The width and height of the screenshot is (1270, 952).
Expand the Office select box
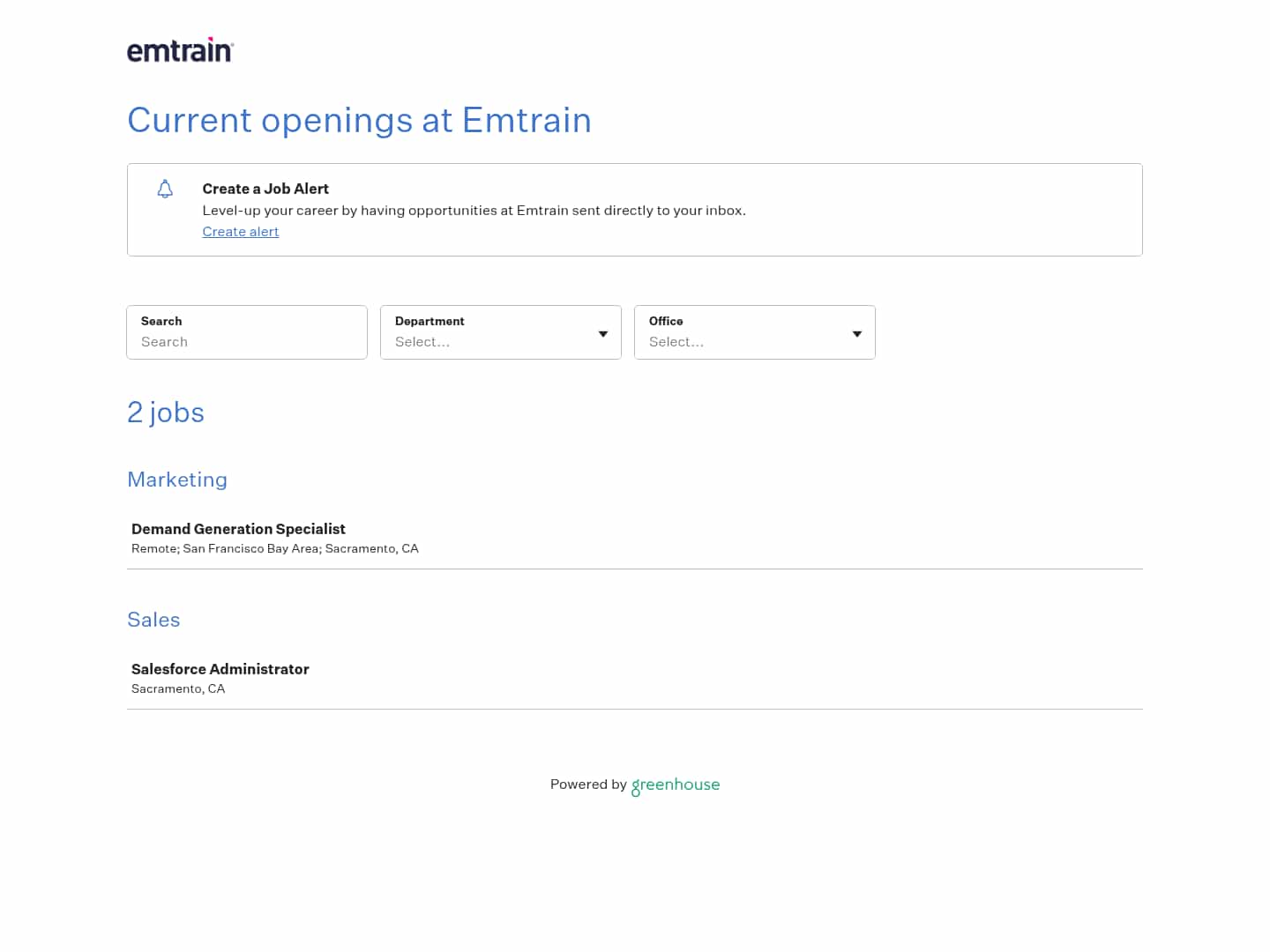click(754, 332)
